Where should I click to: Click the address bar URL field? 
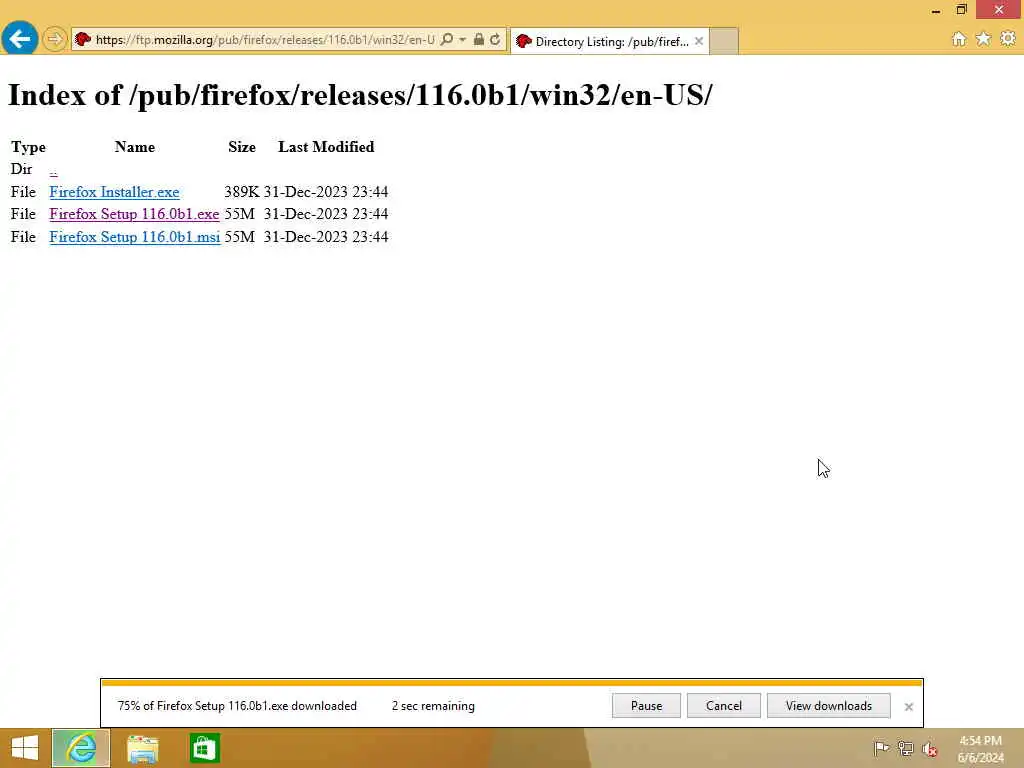coord(264,40)
